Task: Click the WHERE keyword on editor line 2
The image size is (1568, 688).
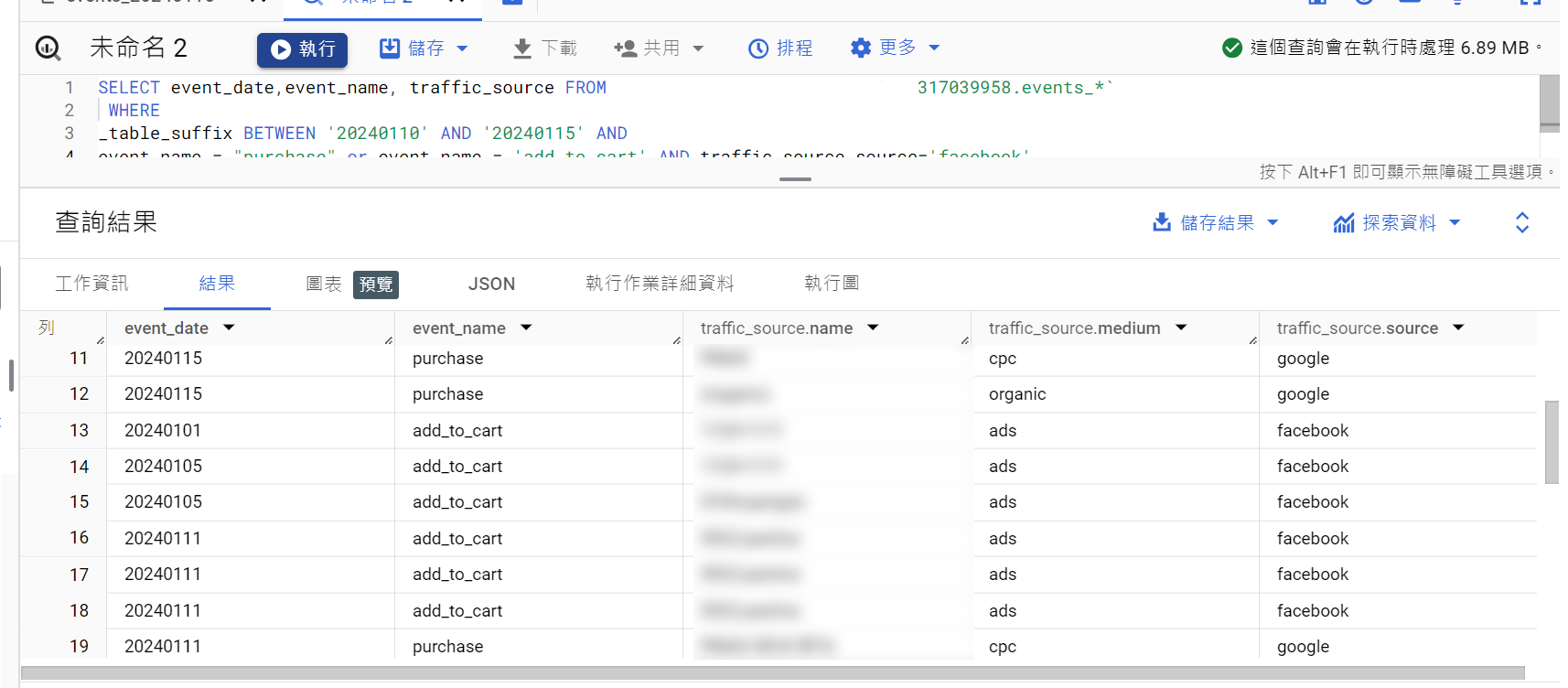Action: click(x=134, y=111)
